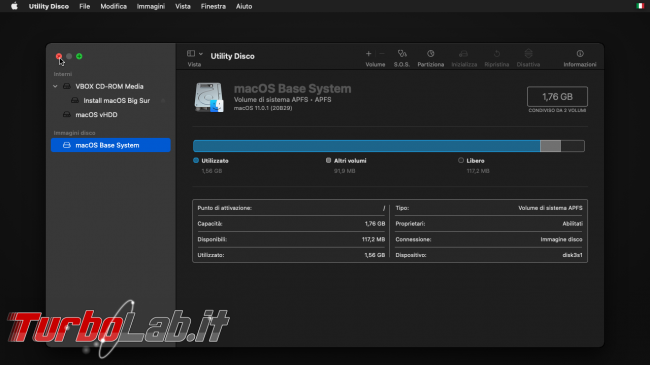This screenshot has width=650, height=365.
Task: Open the Aiuto menu
Action: pyautogui.click(x=244, y=6)
